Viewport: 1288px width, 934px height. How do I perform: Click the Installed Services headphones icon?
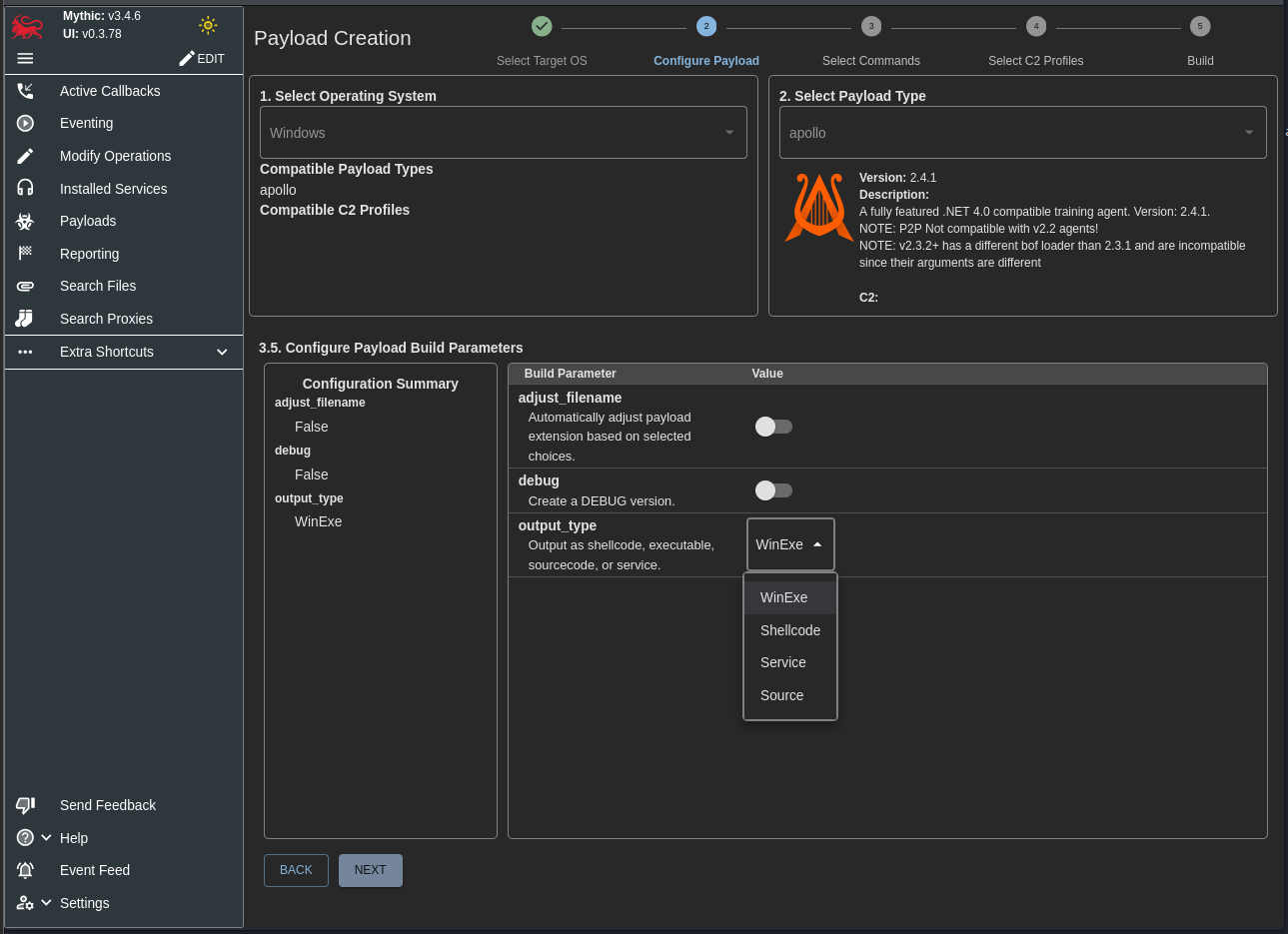coord(26,188)
